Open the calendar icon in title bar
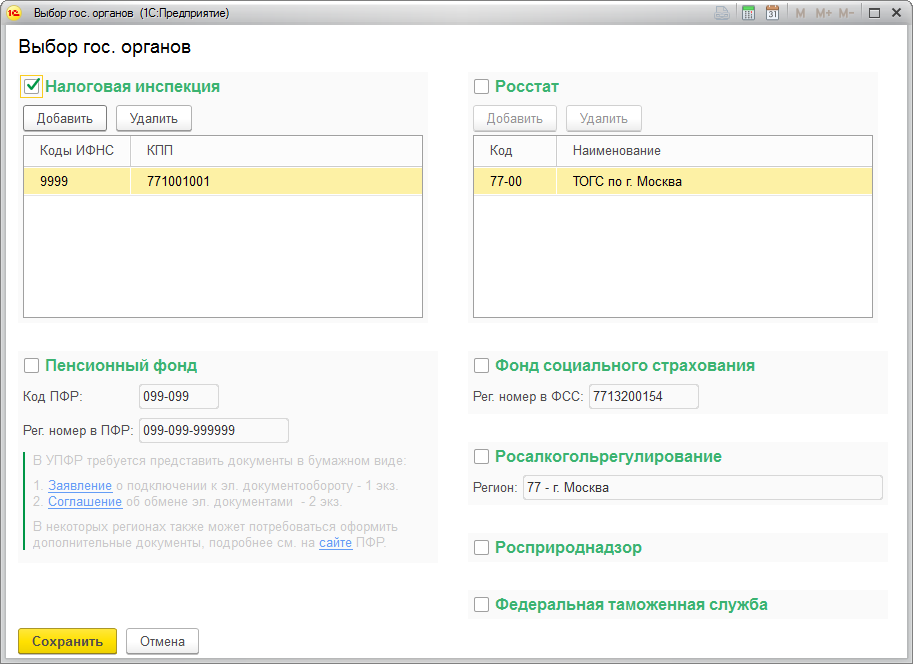The image size is (913, 664). coord(772,13)
